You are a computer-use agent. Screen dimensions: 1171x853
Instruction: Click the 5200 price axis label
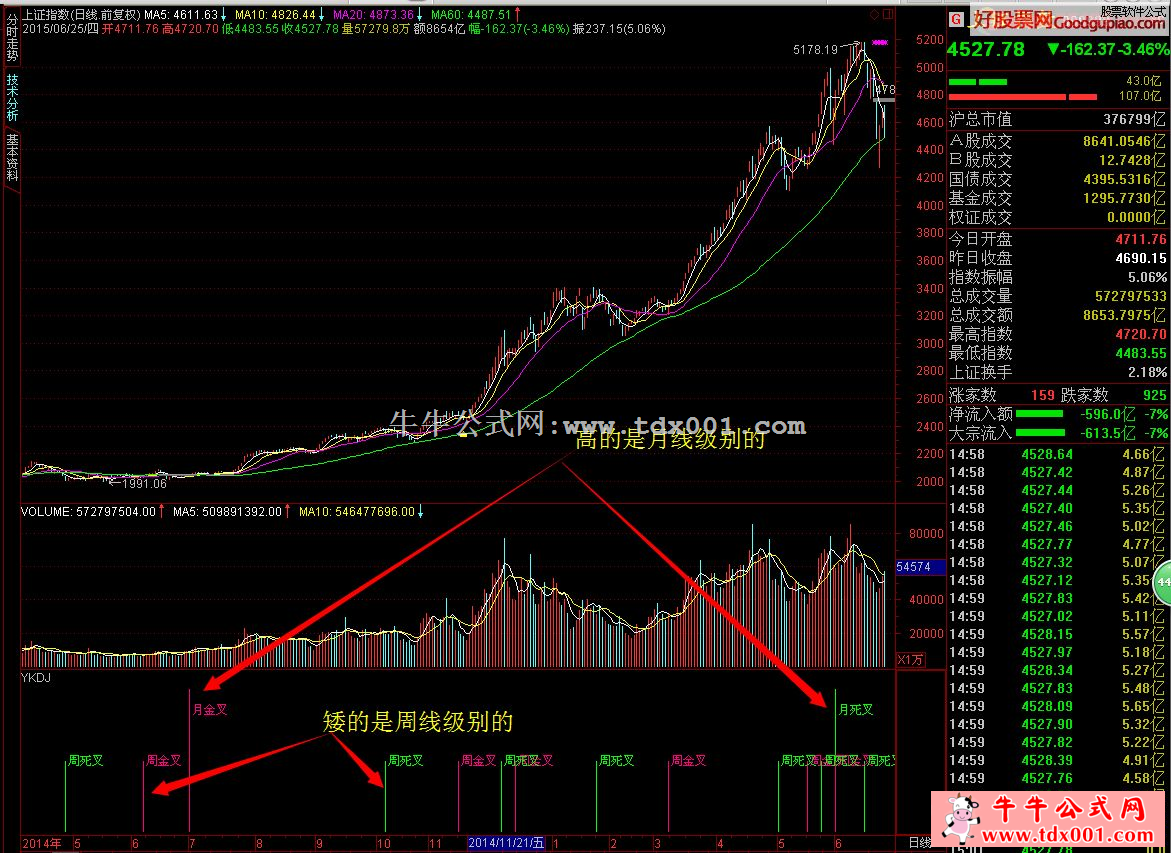click(930, 40)
